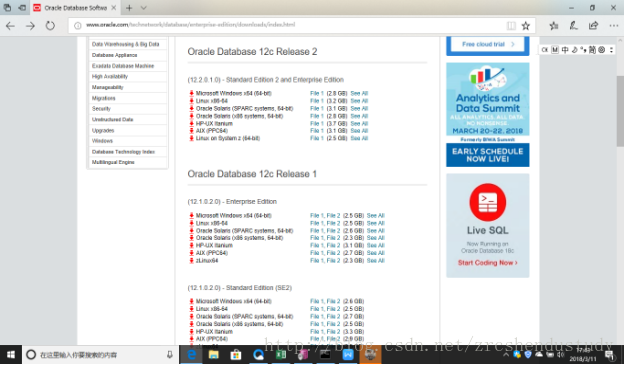Image resolution: width=625 pixels, height=365 pixels.
Task: Open the volume control in system tray
Action: coord(560,355)
